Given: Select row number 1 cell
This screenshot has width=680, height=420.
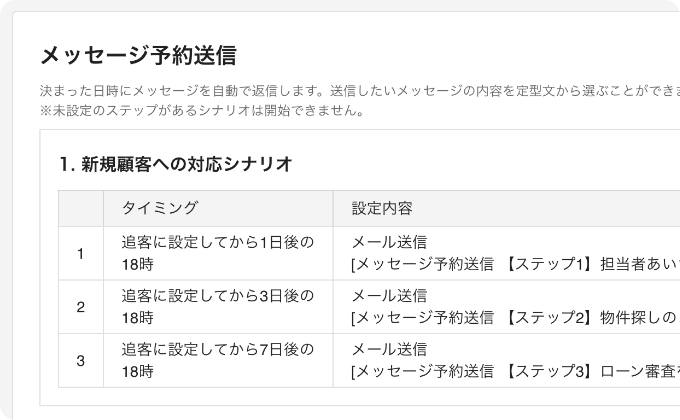Looking at the screenshot, I should point(81,253).
